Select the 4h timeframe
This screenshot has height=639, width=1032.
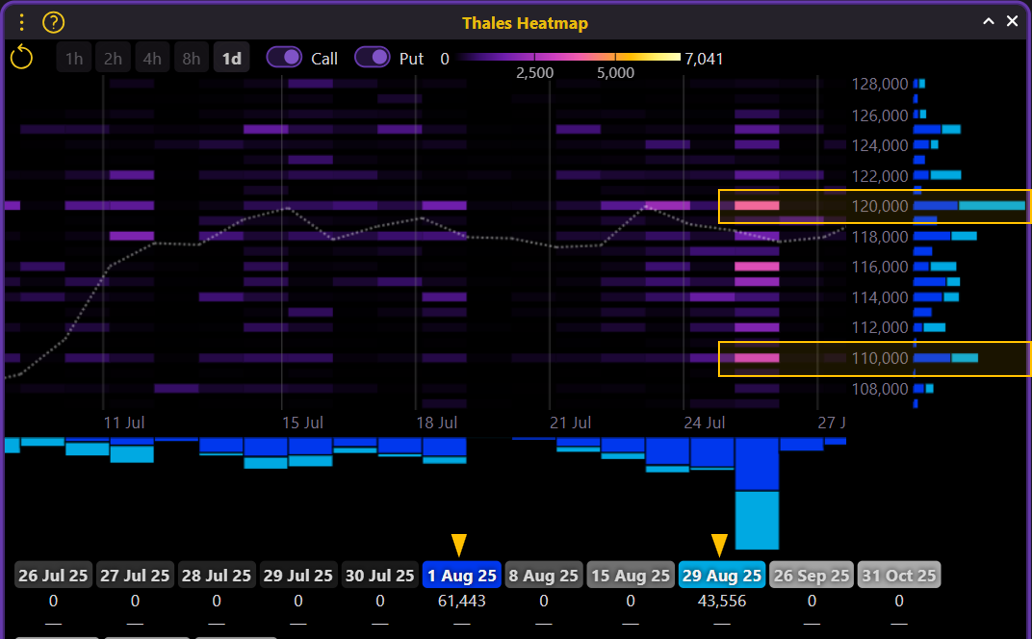click(152, 59)
